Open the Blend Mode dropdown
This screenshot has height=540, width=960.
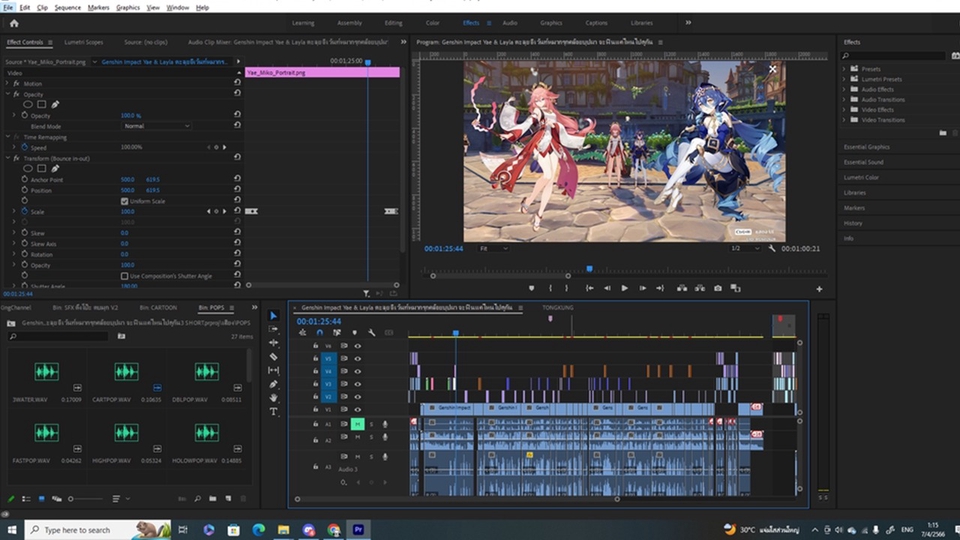(x=155, y=127)
